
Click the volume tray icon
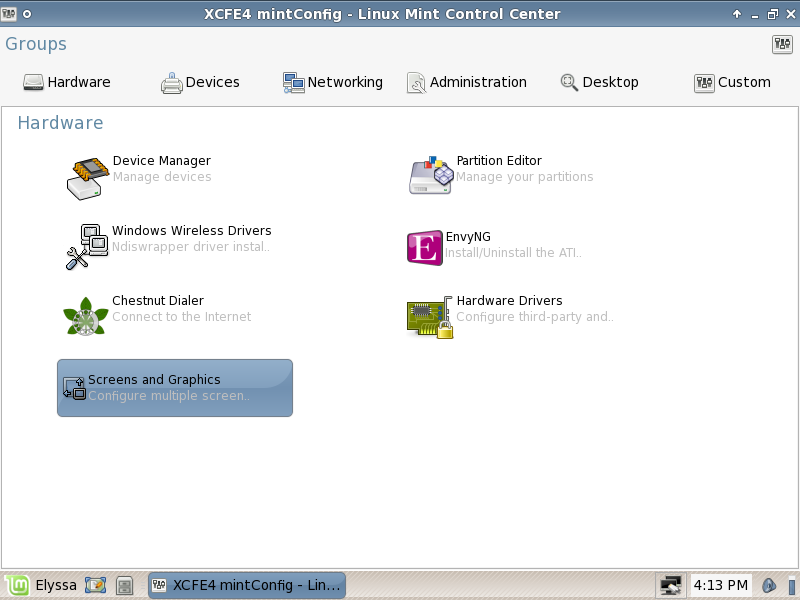click(769, 585)
